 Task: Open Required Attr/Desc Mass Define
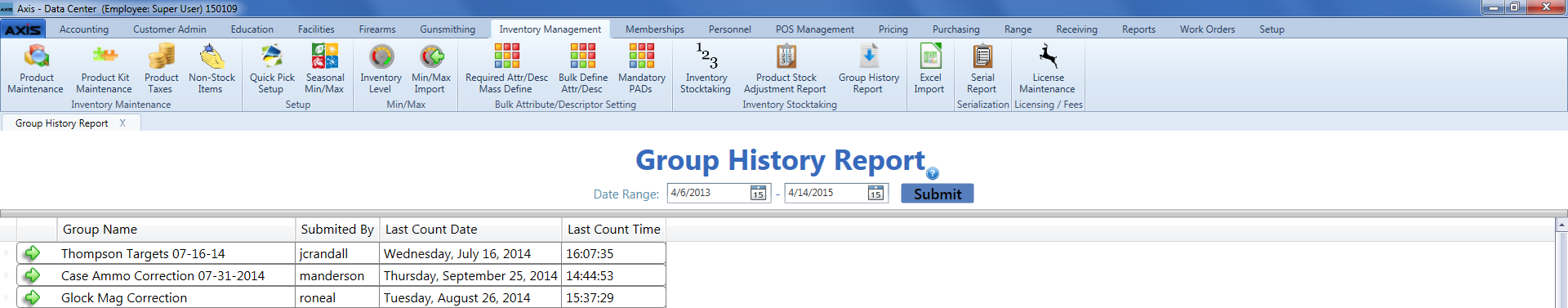point(506,69)
